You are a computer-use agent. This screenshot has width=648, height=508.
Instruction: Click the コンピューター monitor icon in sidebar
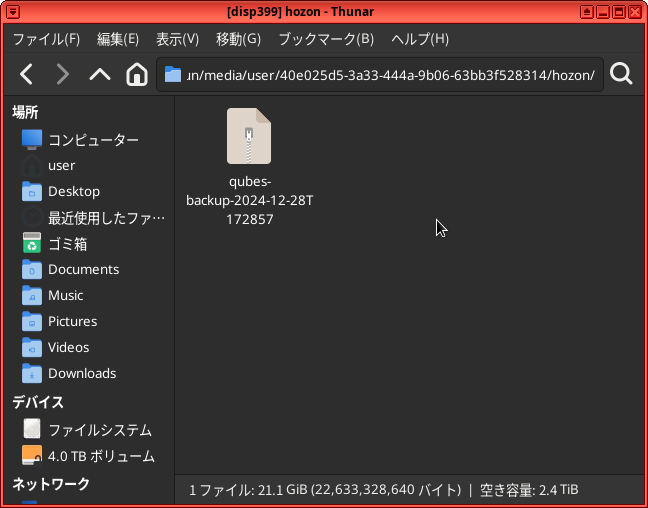(32, 139)
